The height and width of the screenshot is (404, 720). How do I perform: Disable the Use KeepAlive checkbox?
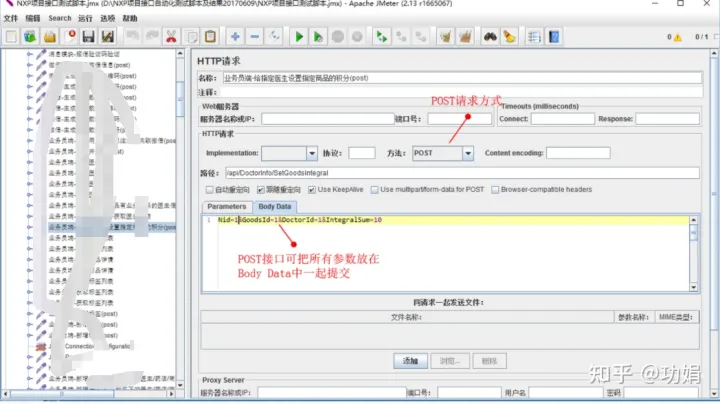coord(312,190)
